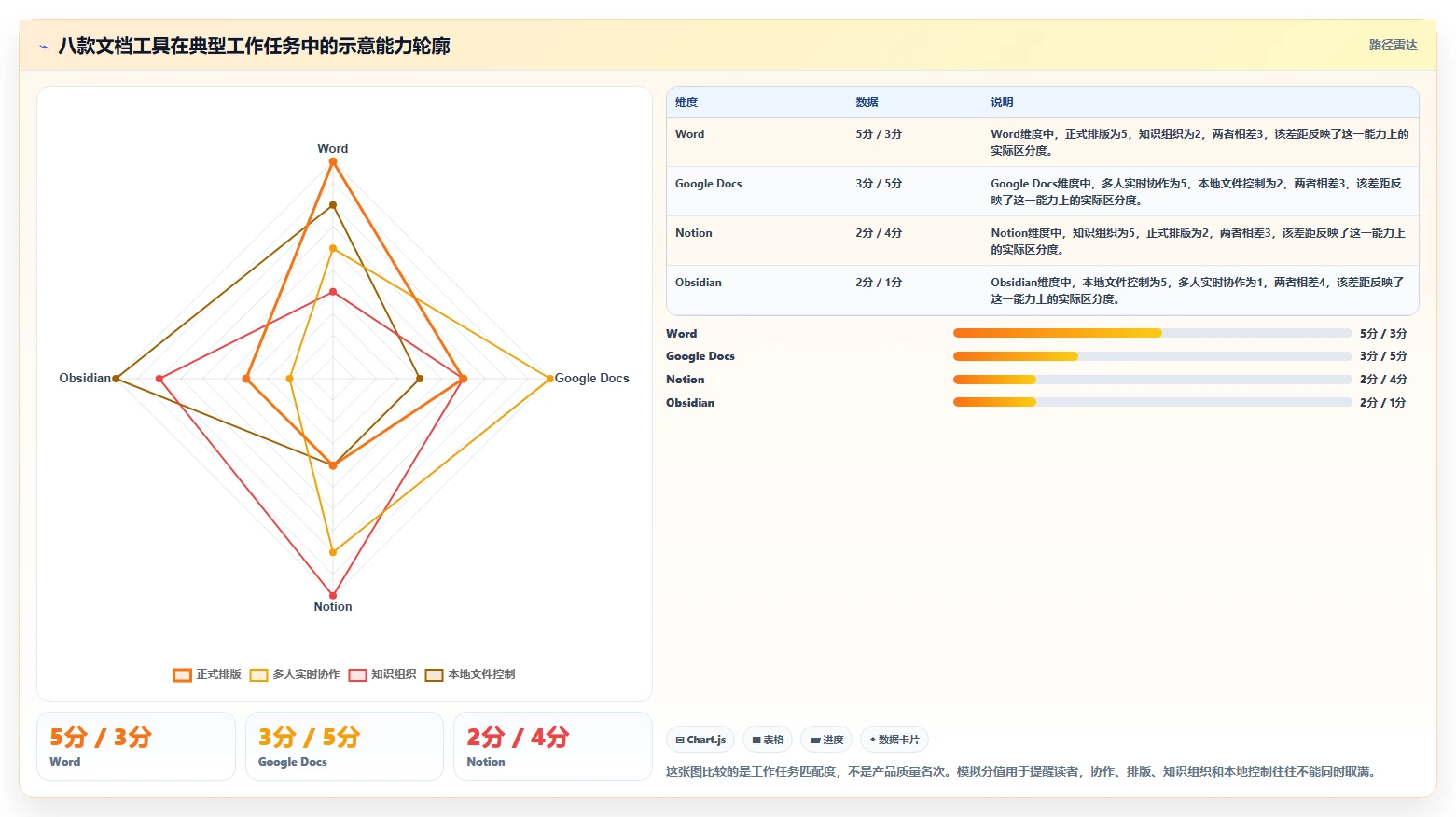Toggle the 正式排版 legend swatch

pyautogui.click(x=182, y=675)
